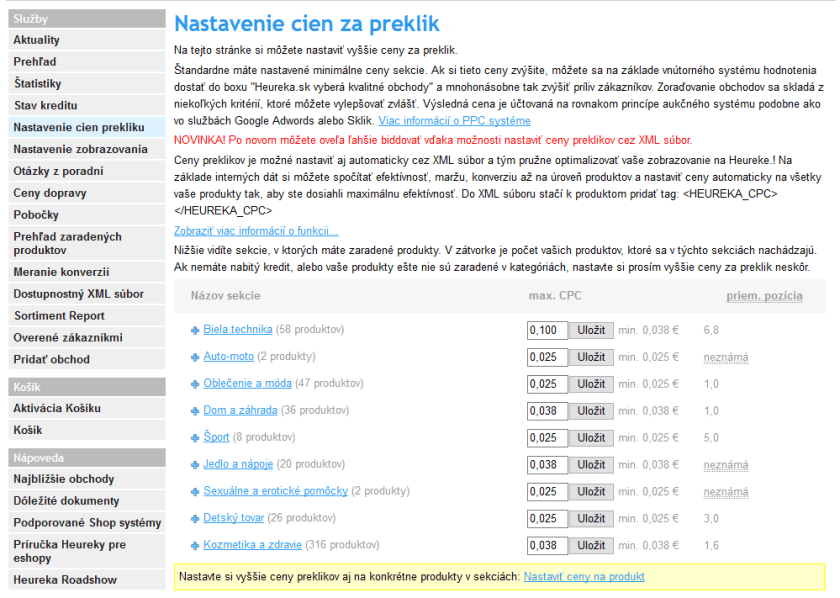Open Sexuálne a erotické pomôcky link
The image size is (840, 598).
275,491
